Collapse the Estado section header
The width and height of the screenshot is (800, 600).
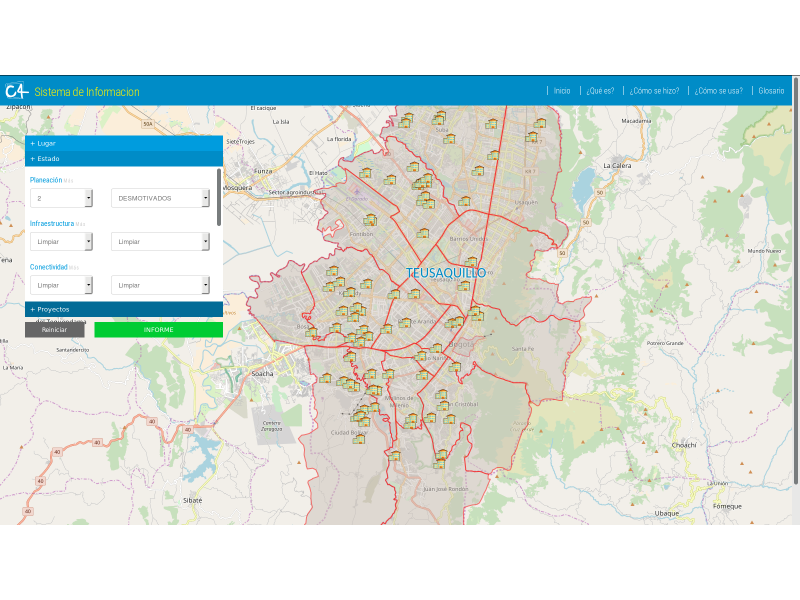[123, 158]
